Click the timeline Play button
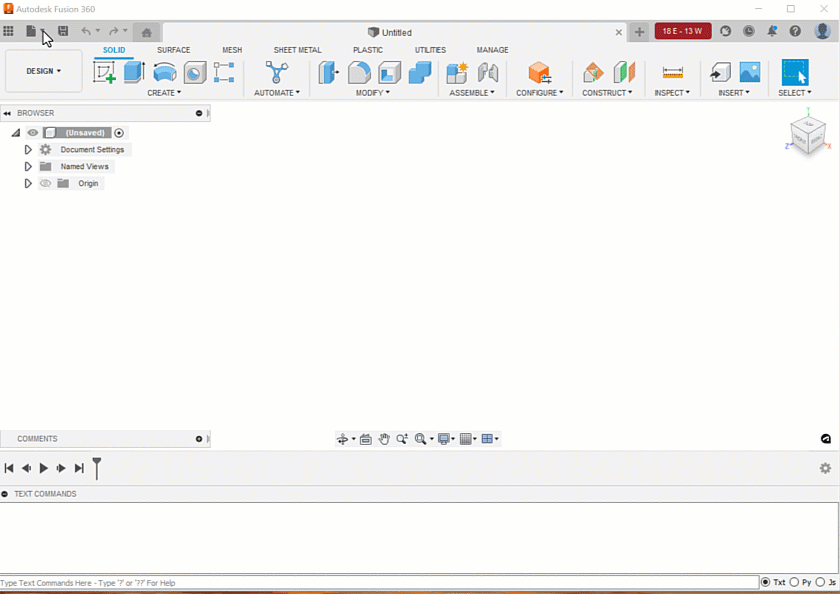 (44, 468)
